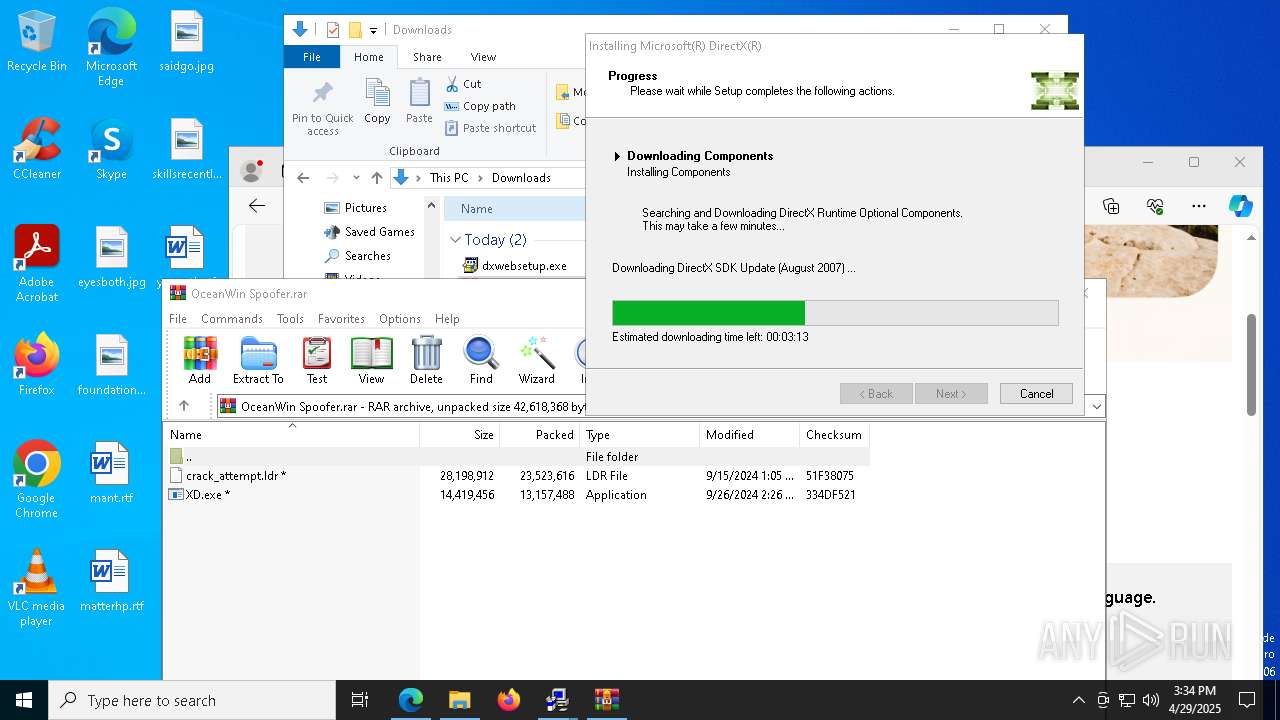Select mant.rtf desktop file
Viewport: 1280px width, 720px height.
click(x=111, y=473)
